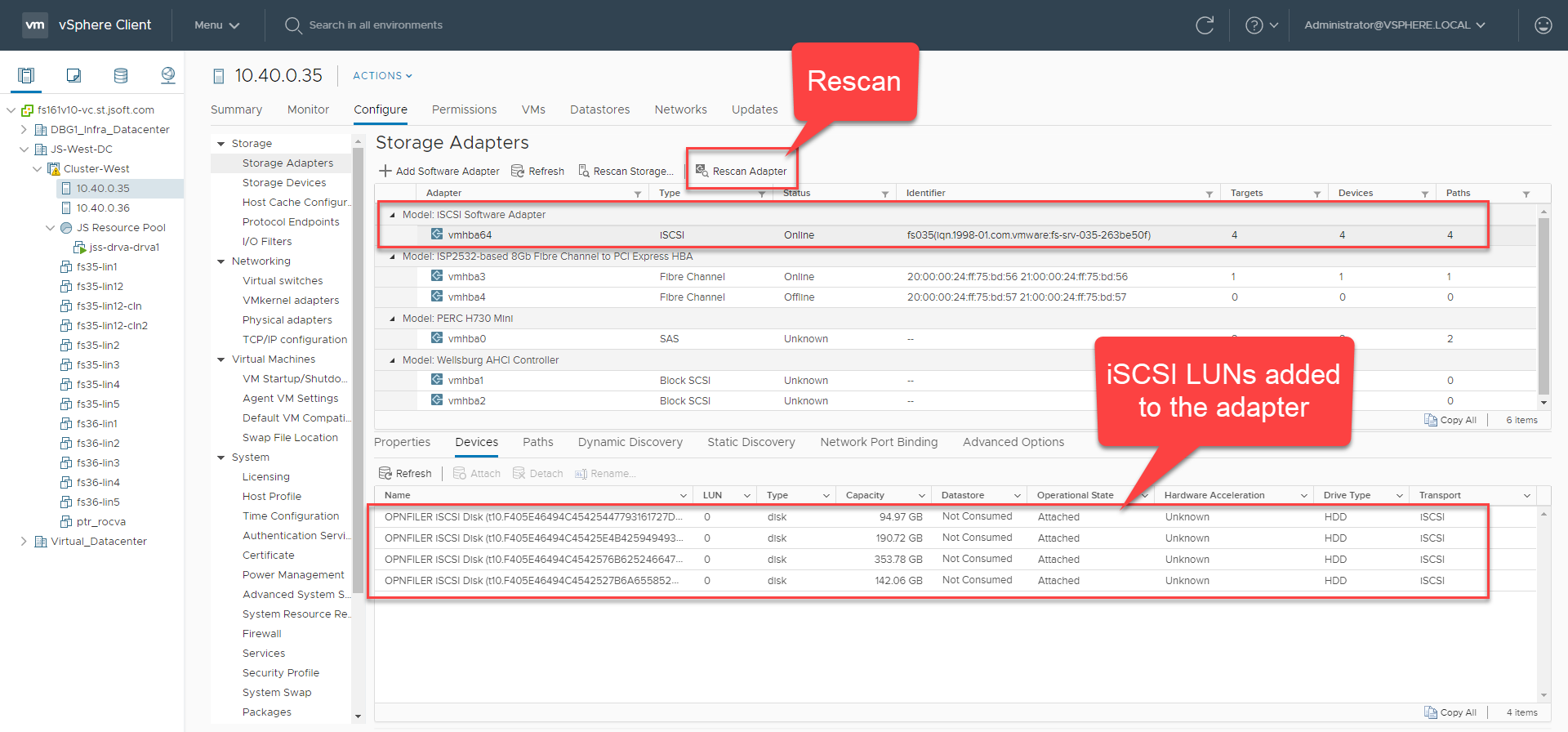Viewport: 1568px width, 732px height.
Task: Open the Hosts and Clusters inventory icon
Action: tap(26, 76)
